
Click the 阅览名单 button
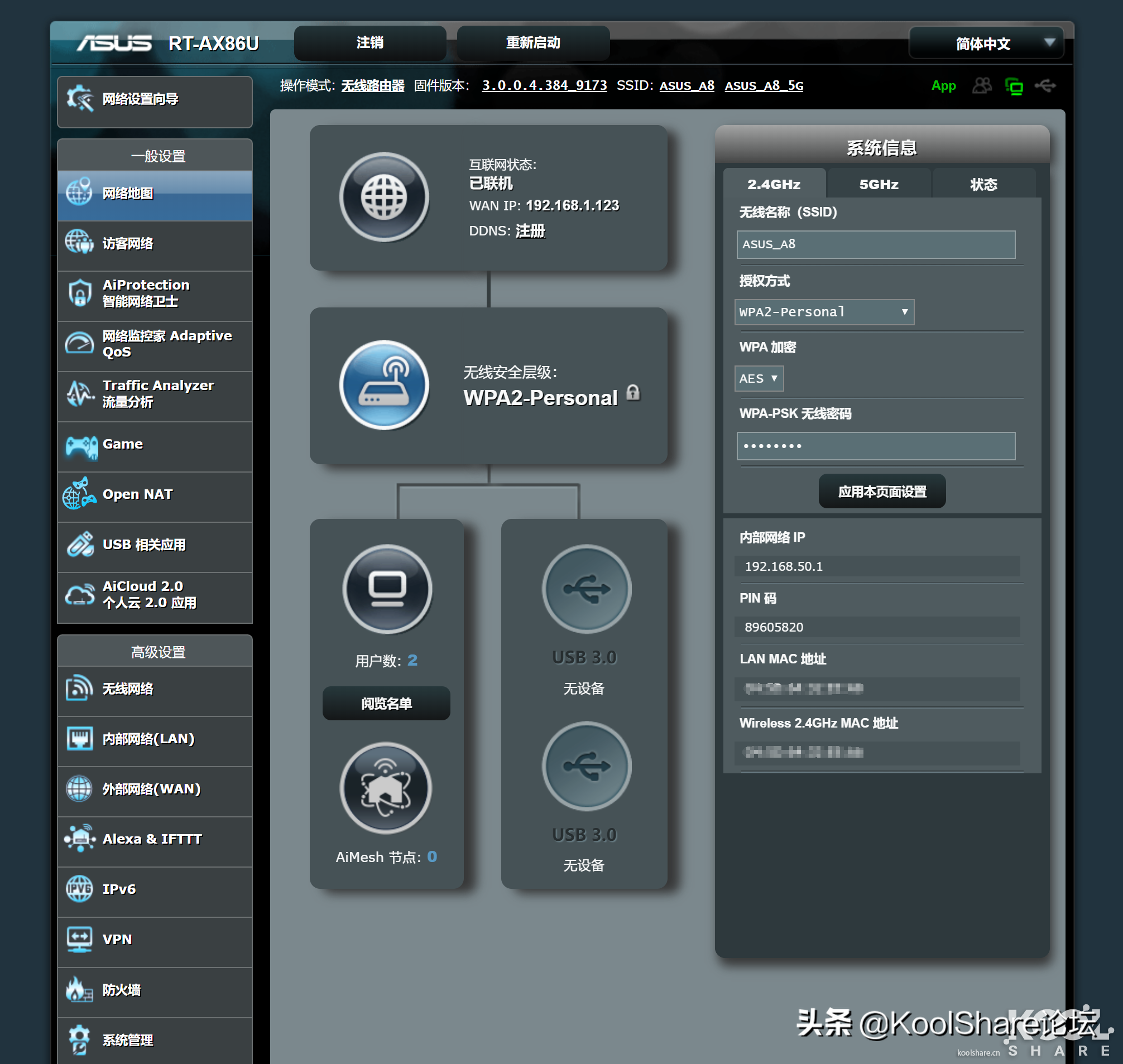pos(386,703)
